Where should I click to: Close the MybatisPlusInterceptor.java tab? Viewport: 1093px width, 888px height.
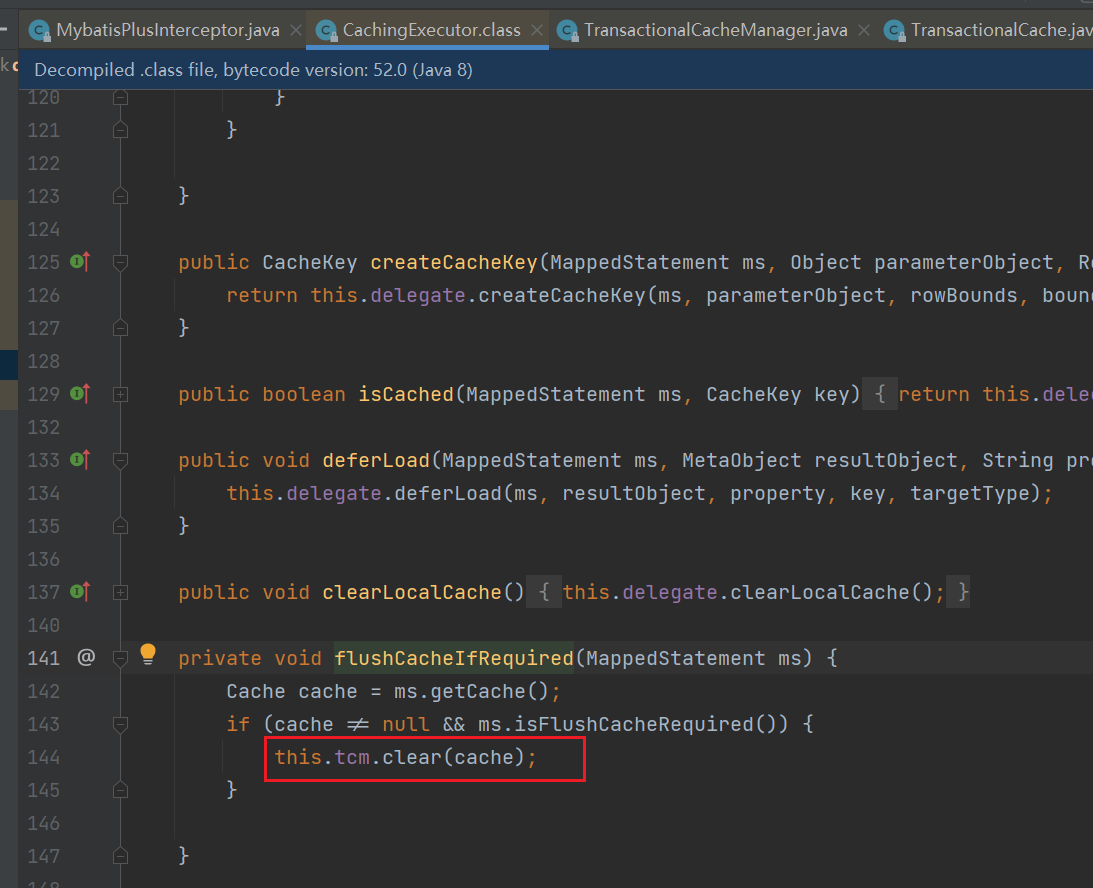[295, 30]
